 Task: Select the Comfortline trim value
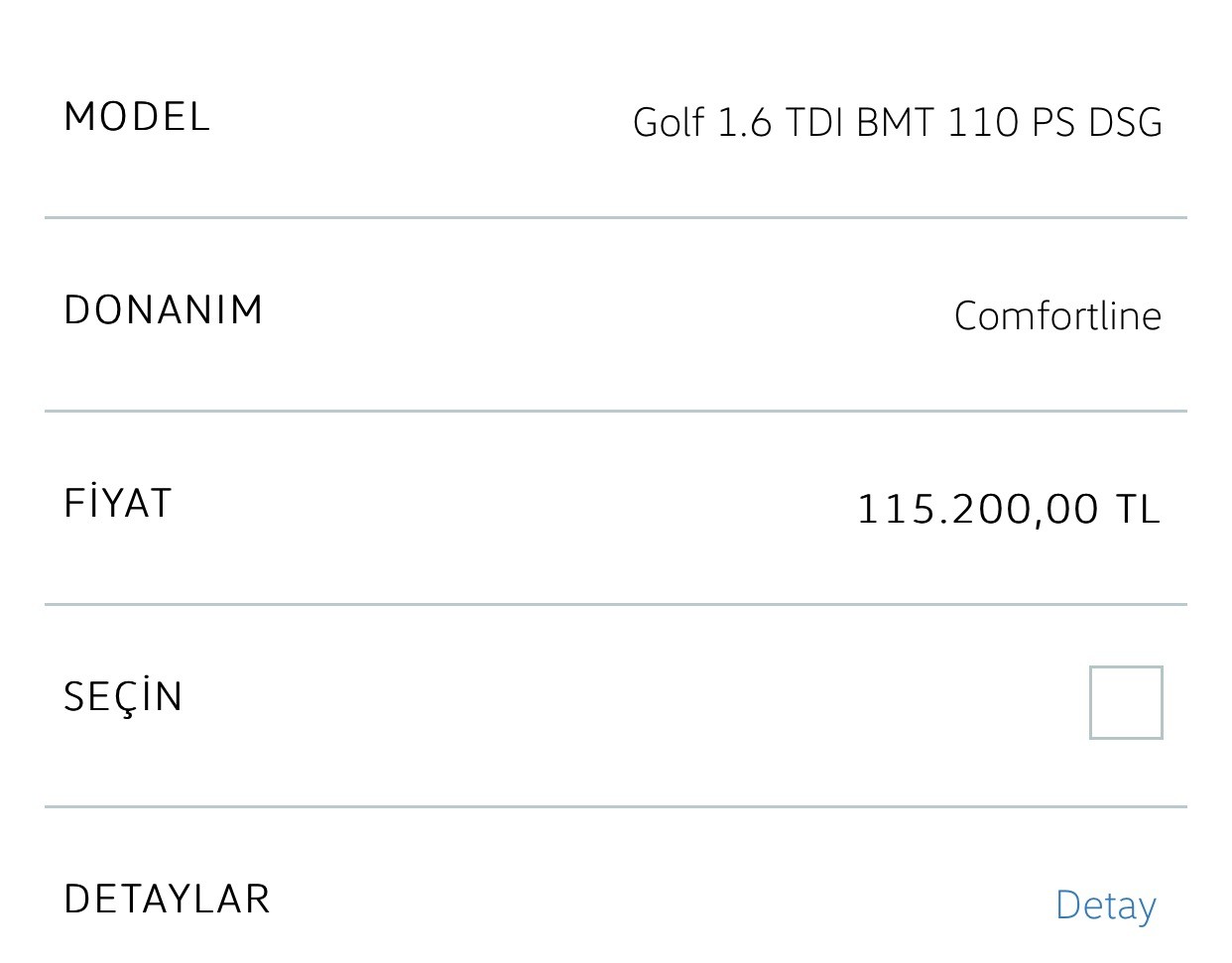(1057, 315)
